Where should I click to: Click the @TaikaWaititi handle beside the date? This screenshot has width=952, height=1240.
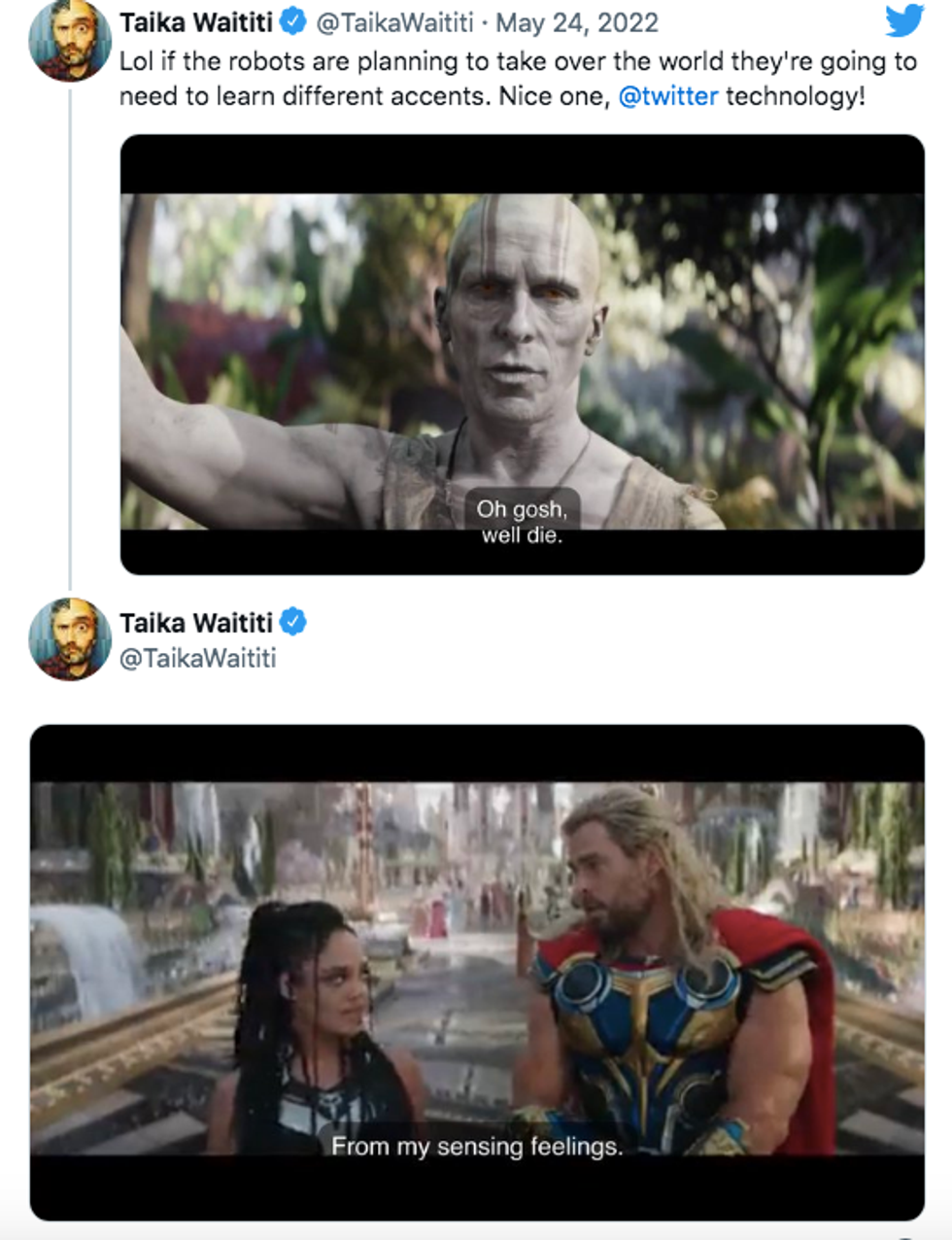coord(394,22)
